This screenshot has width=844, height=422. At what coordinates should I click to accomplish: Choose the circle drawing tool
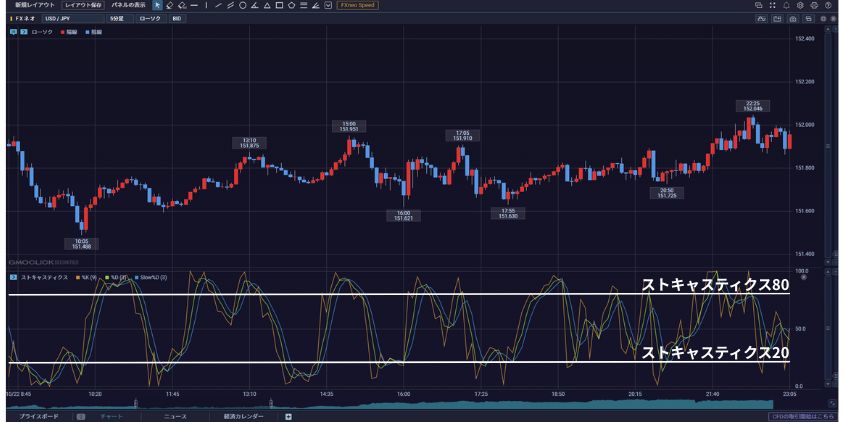(x=242, y=6)
